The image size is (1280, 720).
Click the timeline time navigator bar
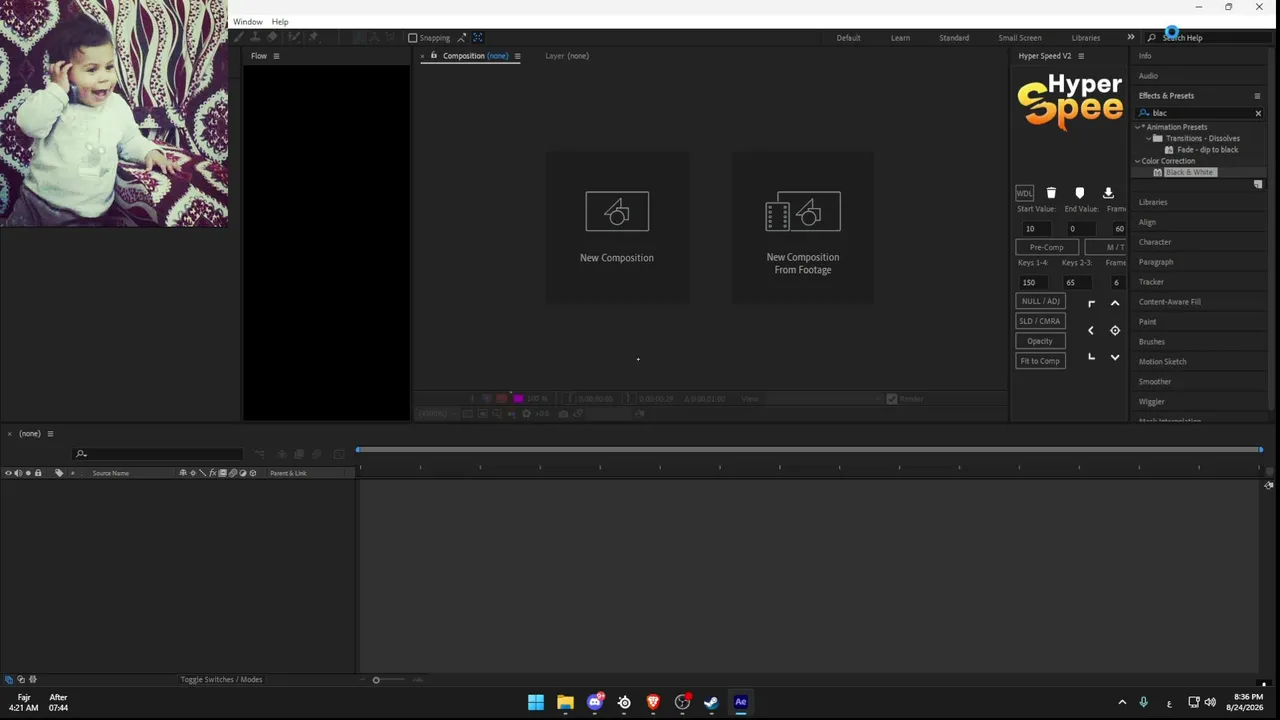(809, 450)
